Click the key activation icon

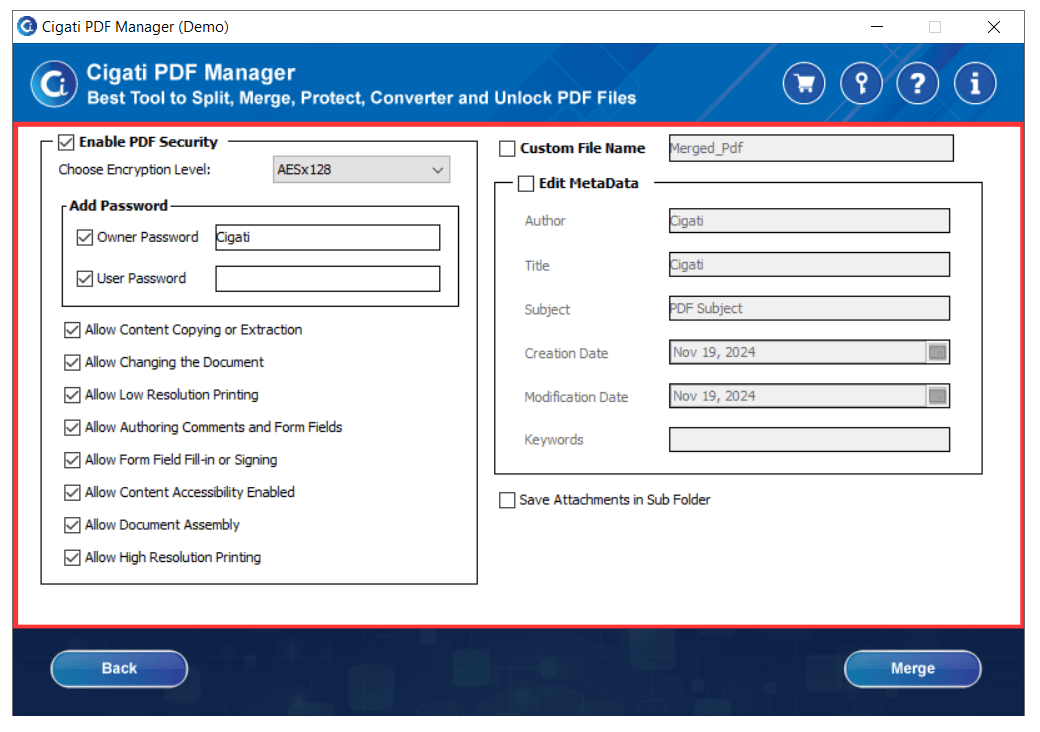coord(861,84)
